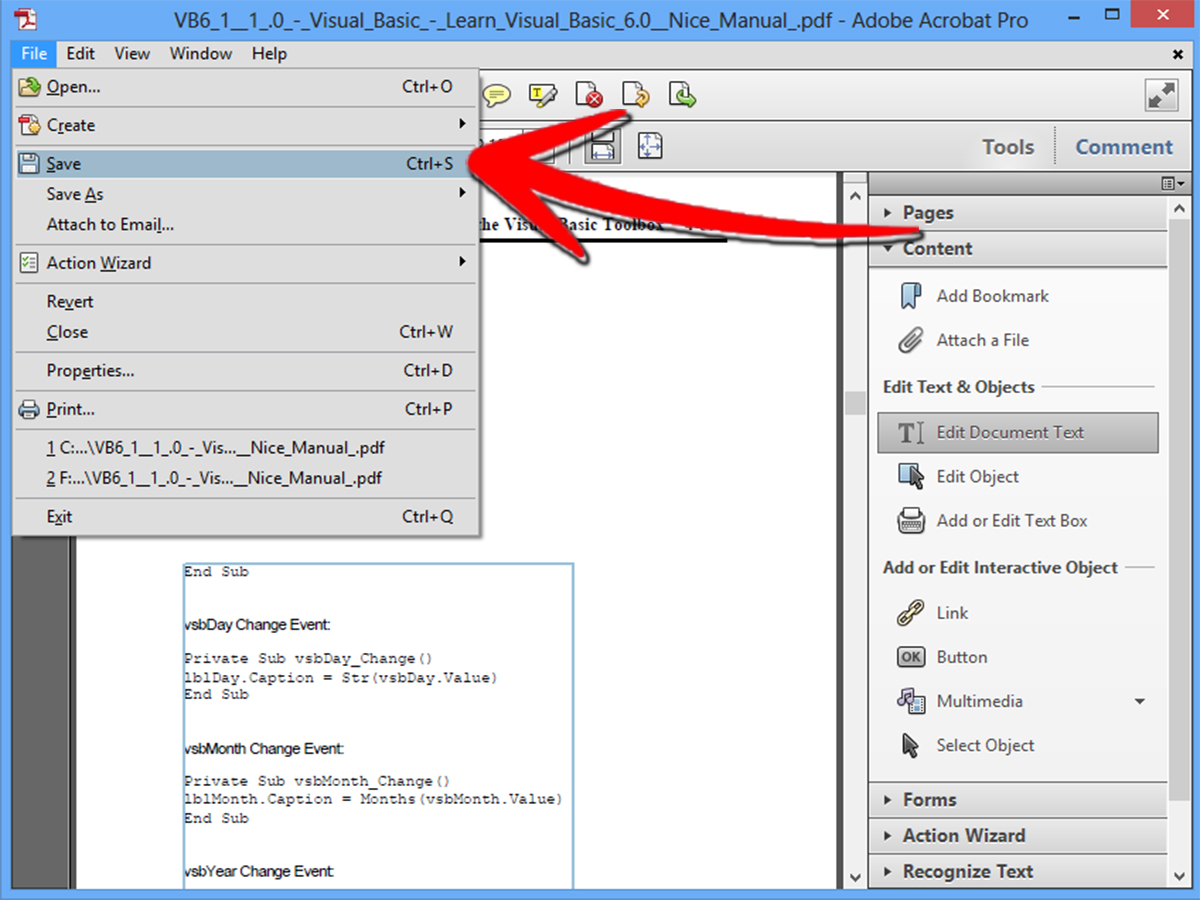Open the sticky note comment tool
Screen dimensions: 1200x900
(496, 94)
